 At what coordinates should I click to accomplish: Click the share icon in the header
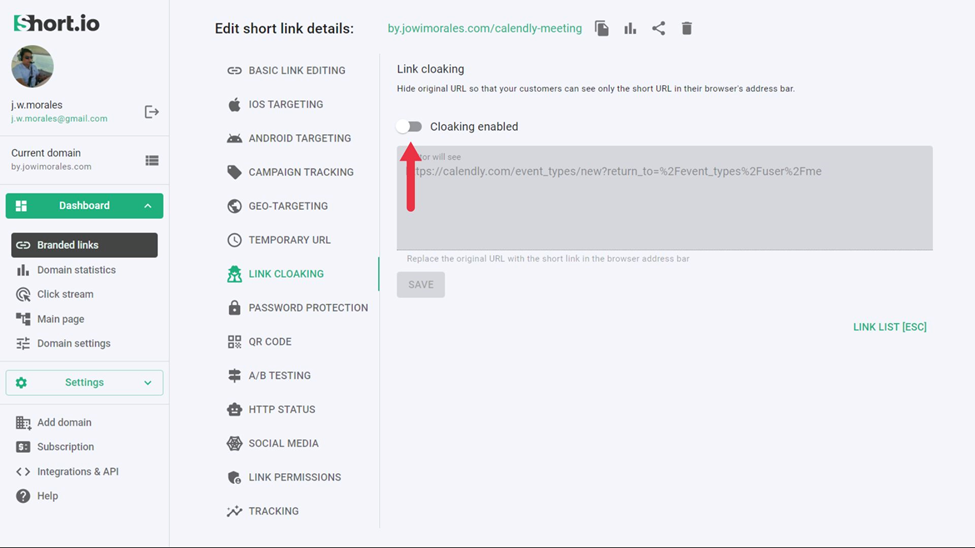click(658, 29)
